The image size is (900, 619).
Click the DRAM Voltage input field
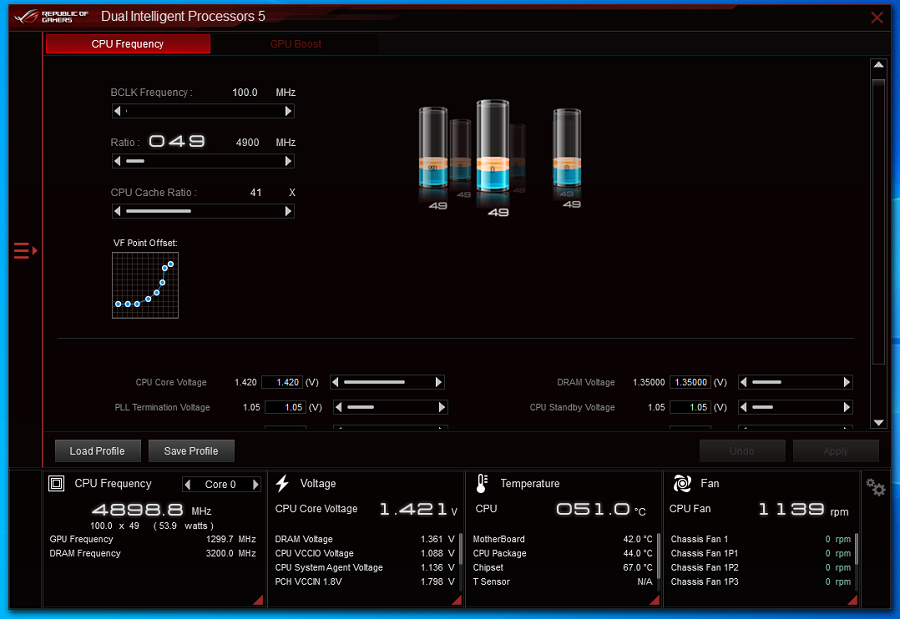click(690, 382)
